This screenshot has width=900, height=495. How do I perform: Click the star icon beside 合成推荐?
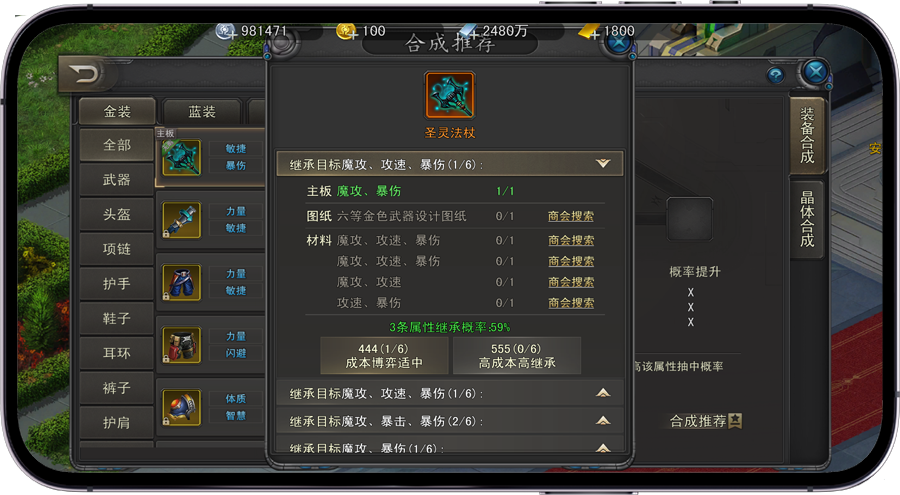735,421
